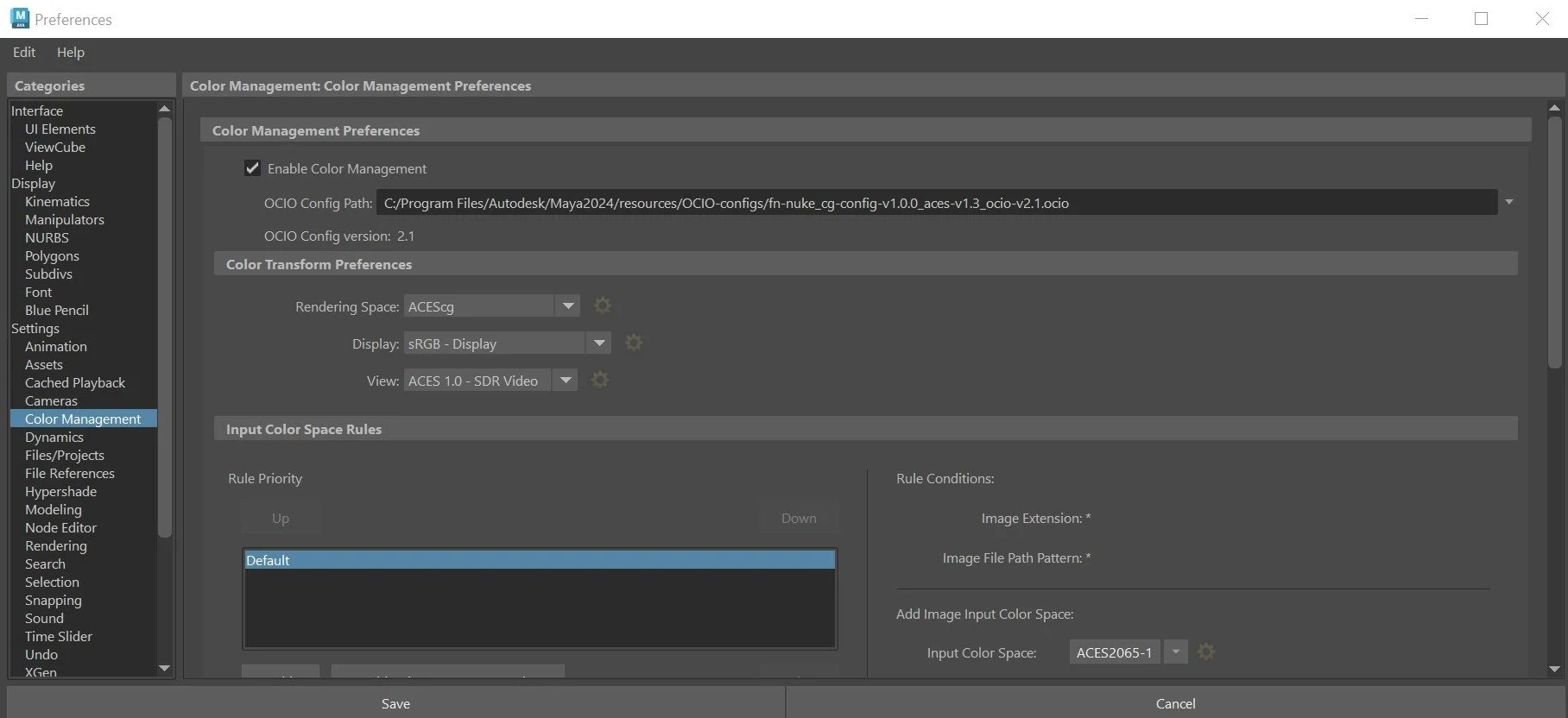Select the Display category
The image size is (1568, 718).
[x=33, y=183]
